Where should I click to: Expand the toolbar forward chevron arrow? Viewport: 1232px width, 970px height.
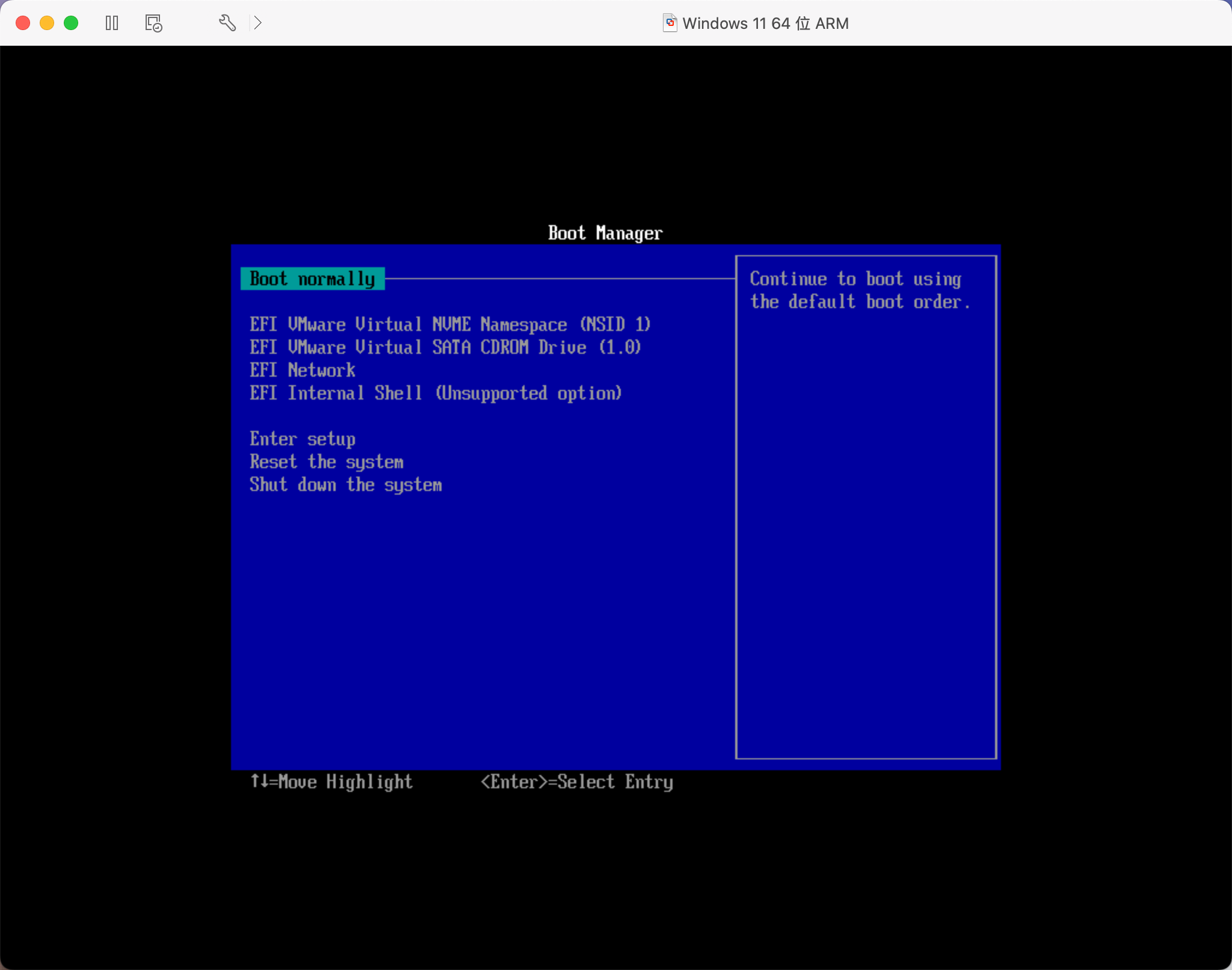tap(257, 23)
